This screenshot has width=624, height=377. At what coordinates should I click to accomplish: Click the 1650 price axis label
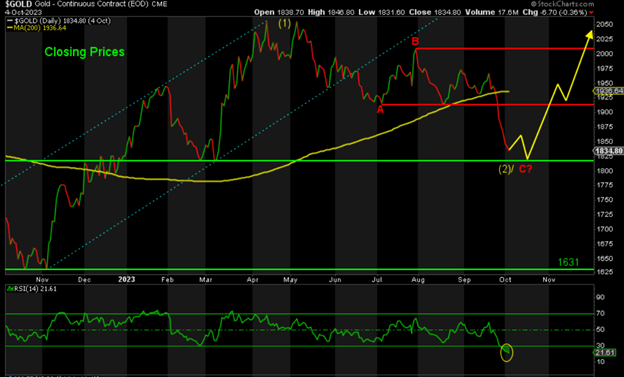coord(604,258)
